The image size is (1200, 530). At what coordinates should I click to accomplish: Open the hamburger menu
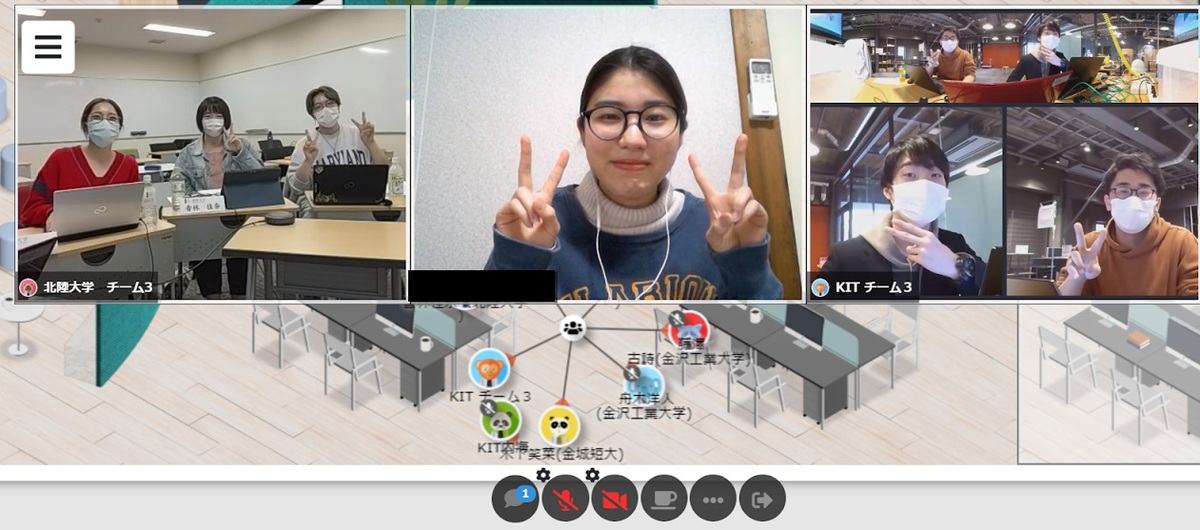tap(48, 47)
